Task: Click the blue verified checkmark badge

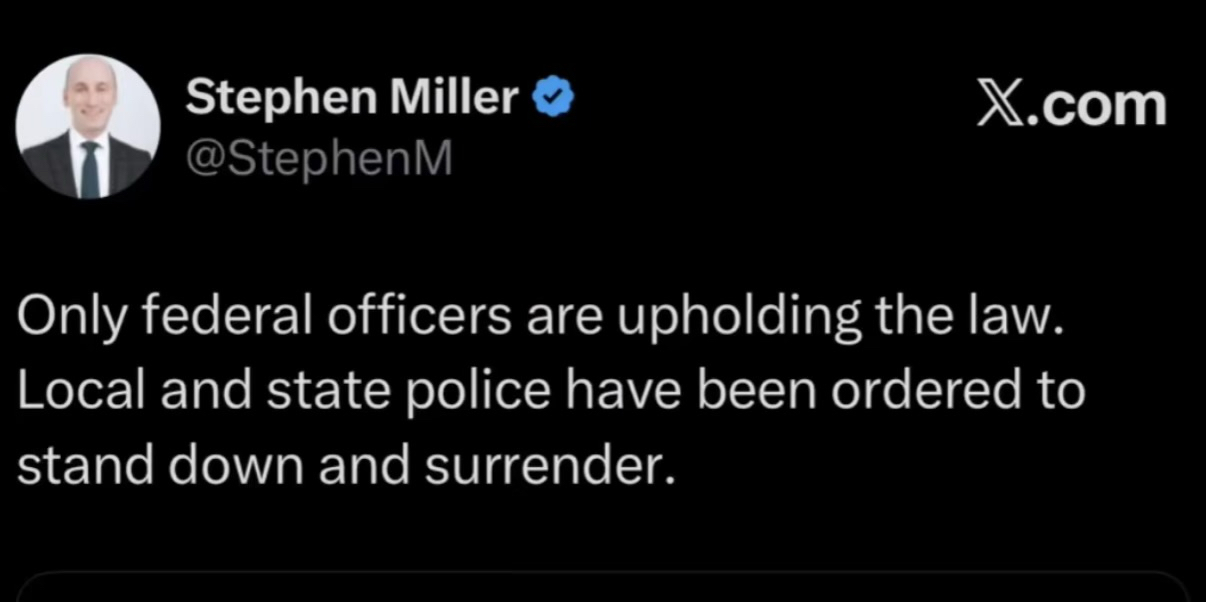Action: (x=553, y=97)
